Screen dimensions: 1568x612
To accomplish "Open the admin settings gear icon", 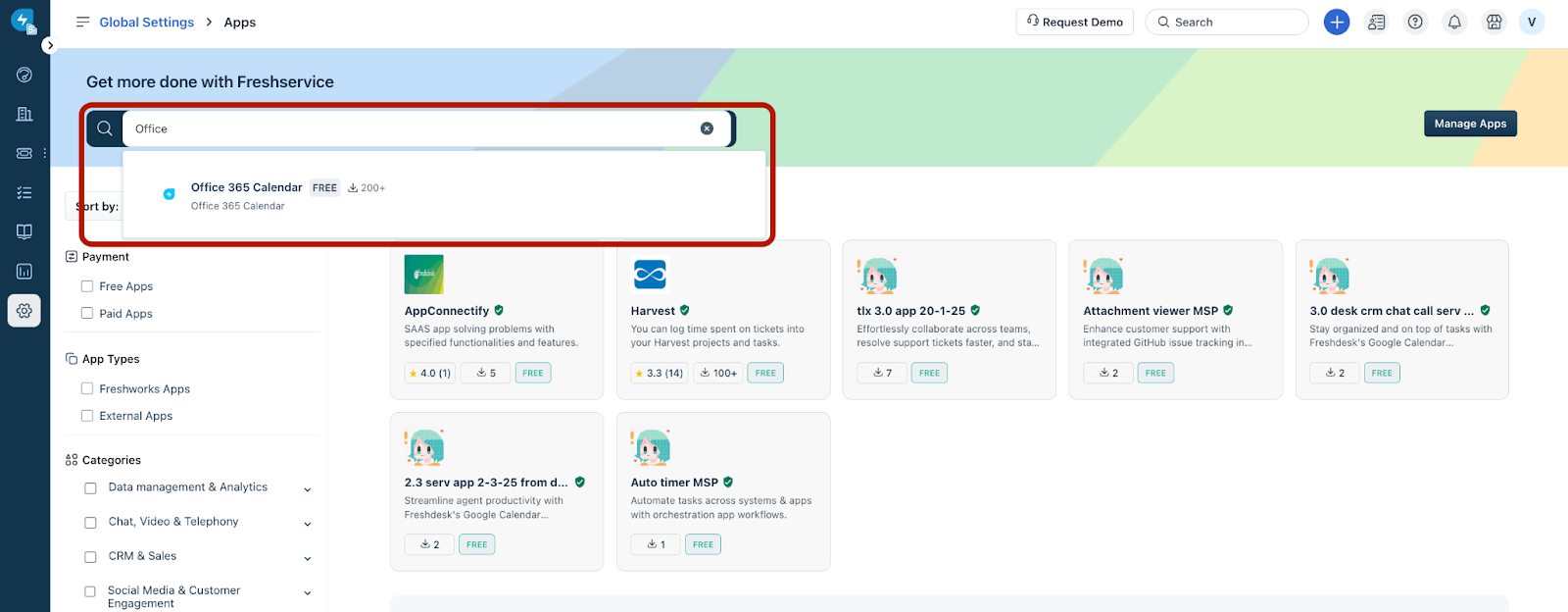I will click(24, 310).
